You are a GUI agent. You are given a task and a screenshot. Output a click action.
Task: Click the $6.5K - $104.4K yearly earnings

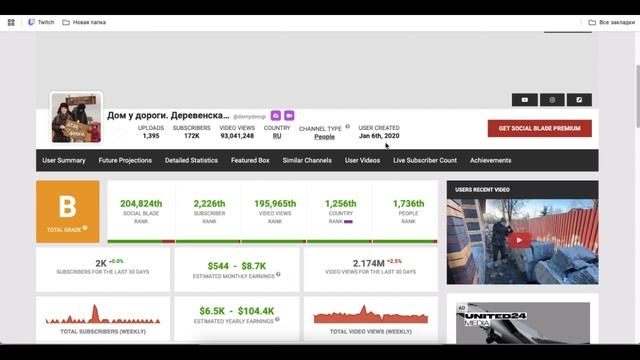(237, 311)
